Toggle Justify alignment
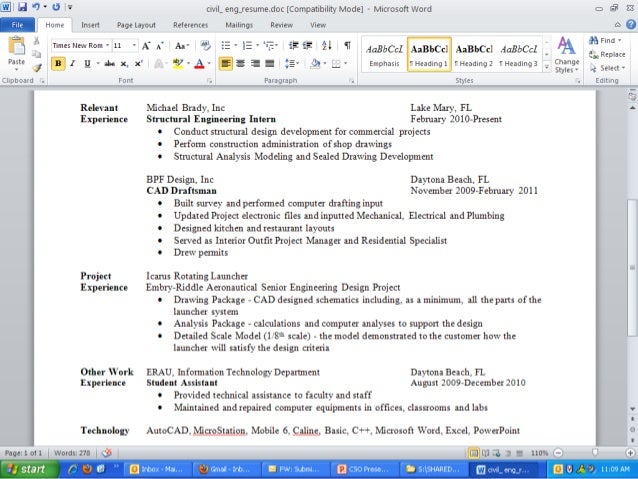The image size is (638, 479). (x=269, y=63)
